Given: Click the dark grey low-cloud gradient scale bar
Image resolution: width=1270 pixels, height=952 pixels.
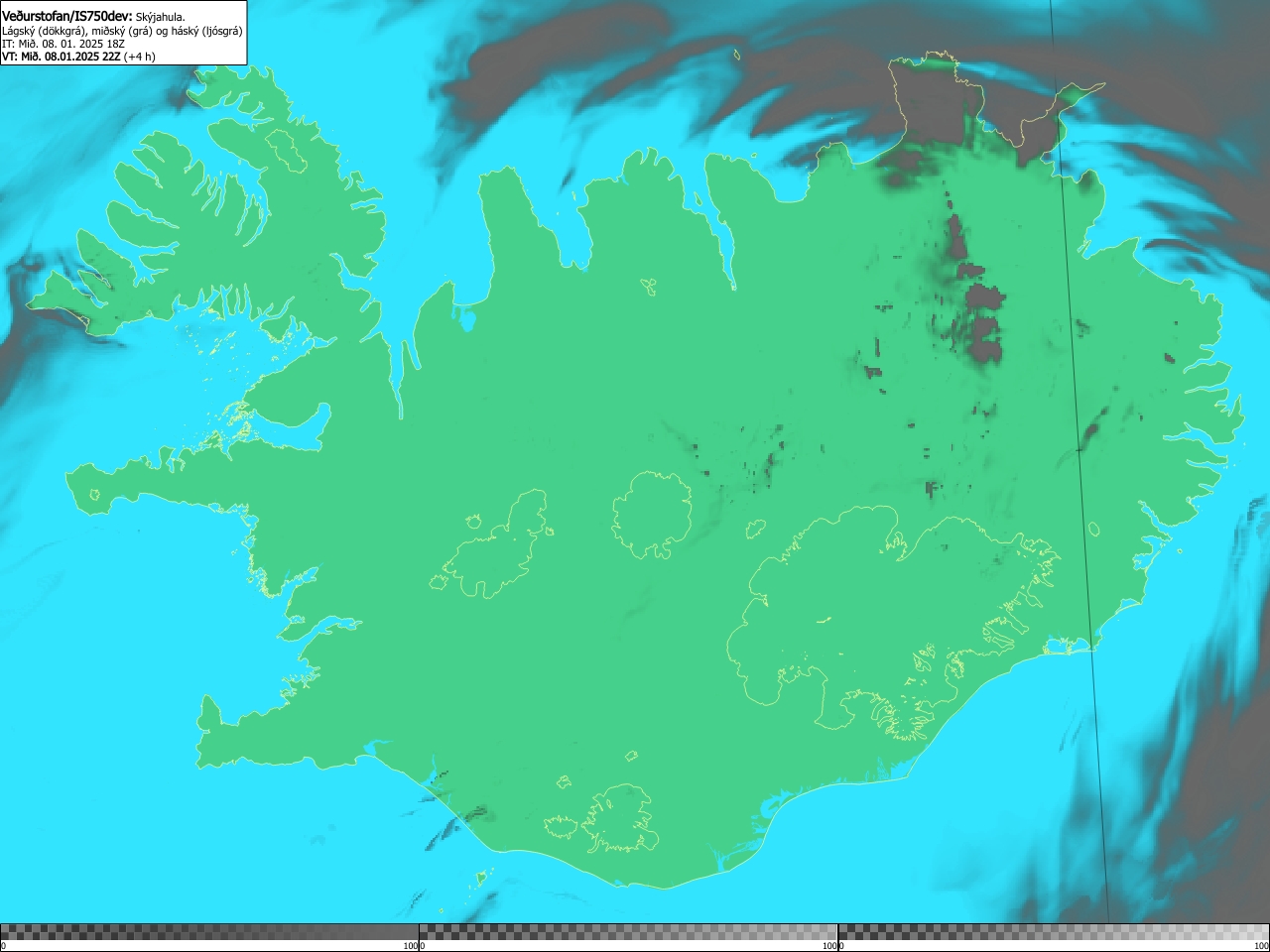Looking at the screenshot, I should [x=209, y=932].
